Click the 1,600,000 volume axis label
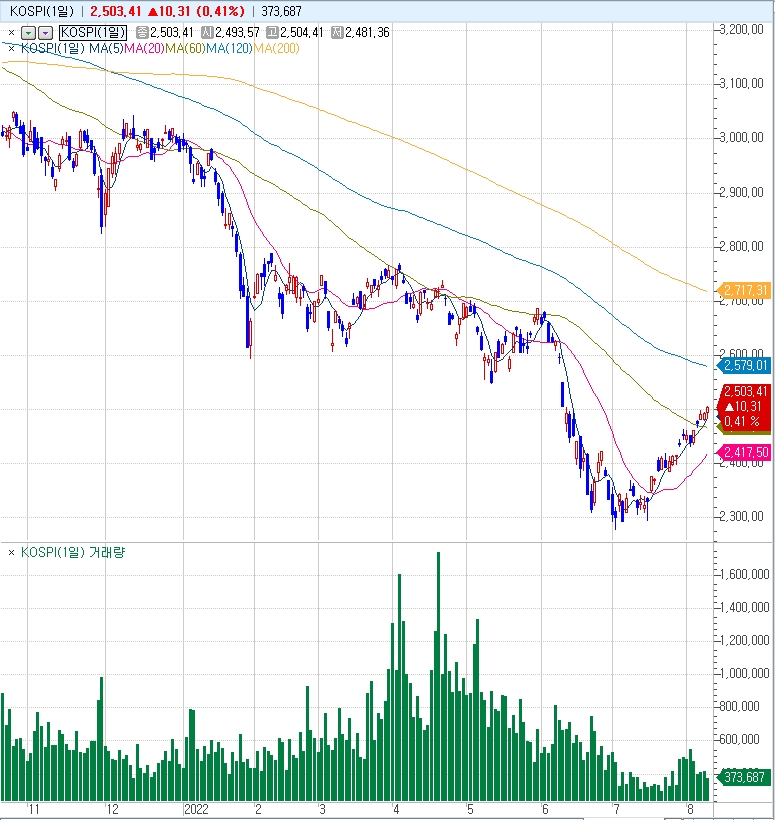Screen dimensions: 775x820 (x=745, y=575)
